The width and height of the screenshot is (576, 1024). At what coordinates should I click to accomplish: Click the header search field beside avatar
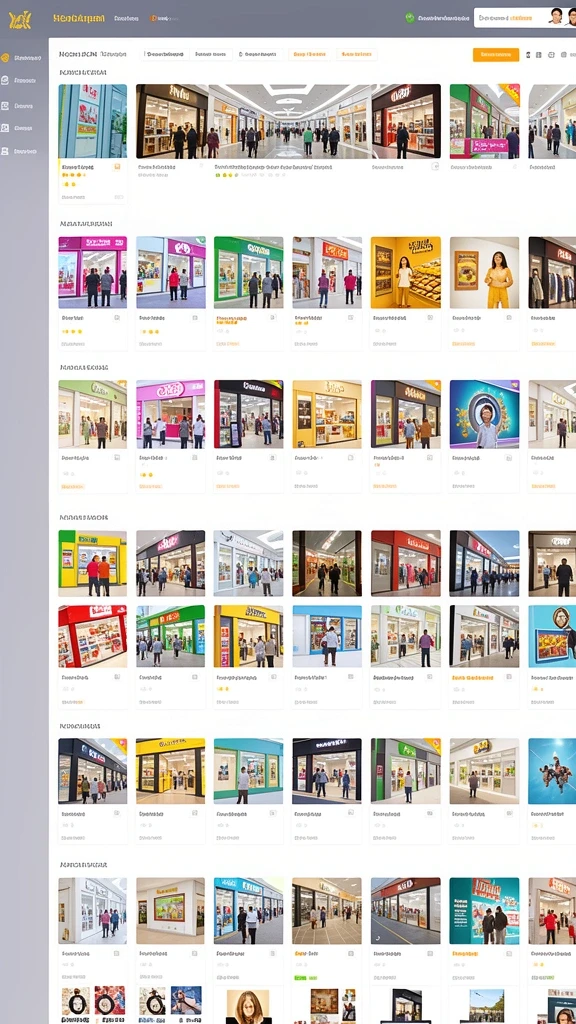click(x=510, y=18)
